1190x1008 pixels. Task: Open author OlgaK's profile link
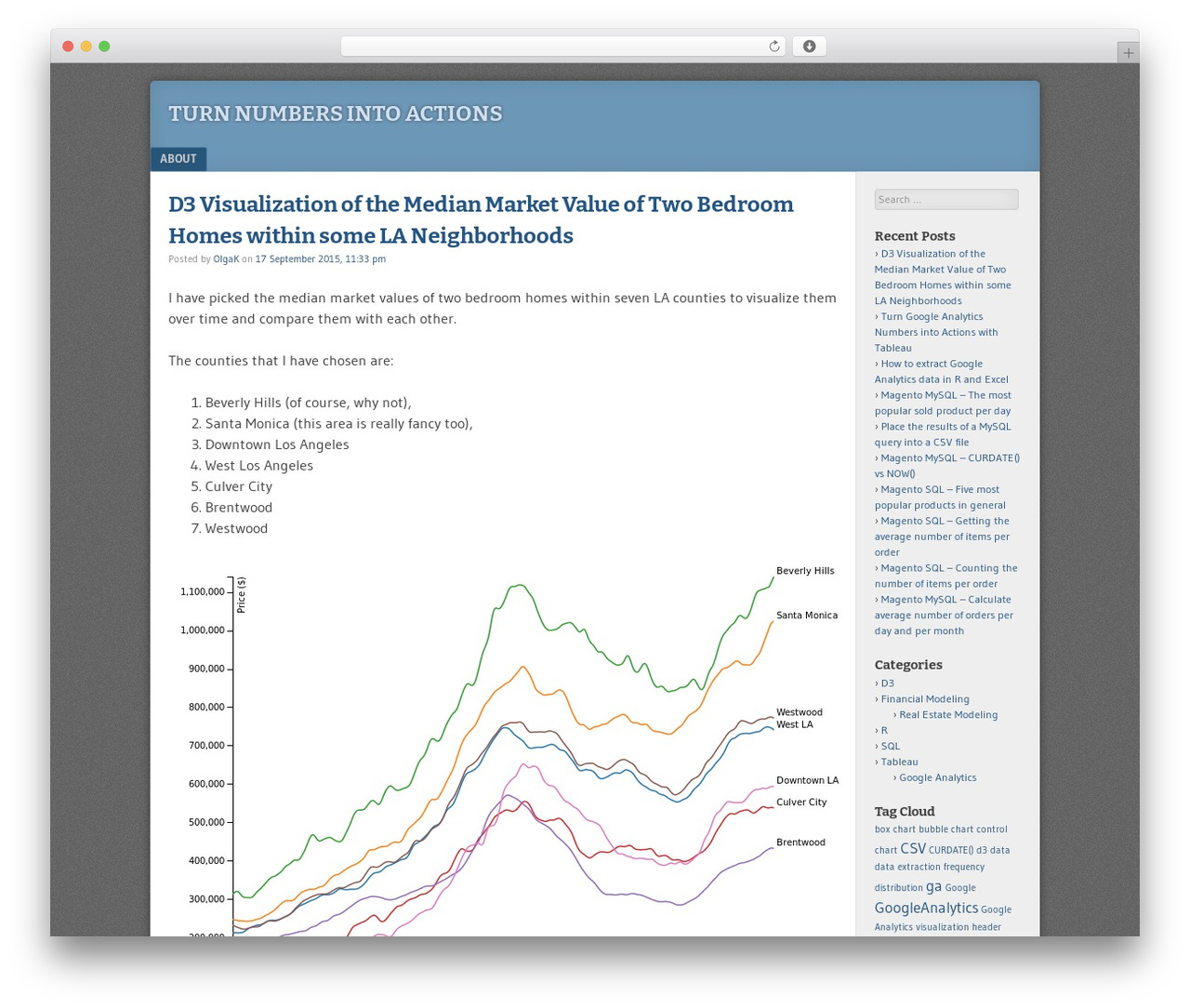[x=226, y=259]
